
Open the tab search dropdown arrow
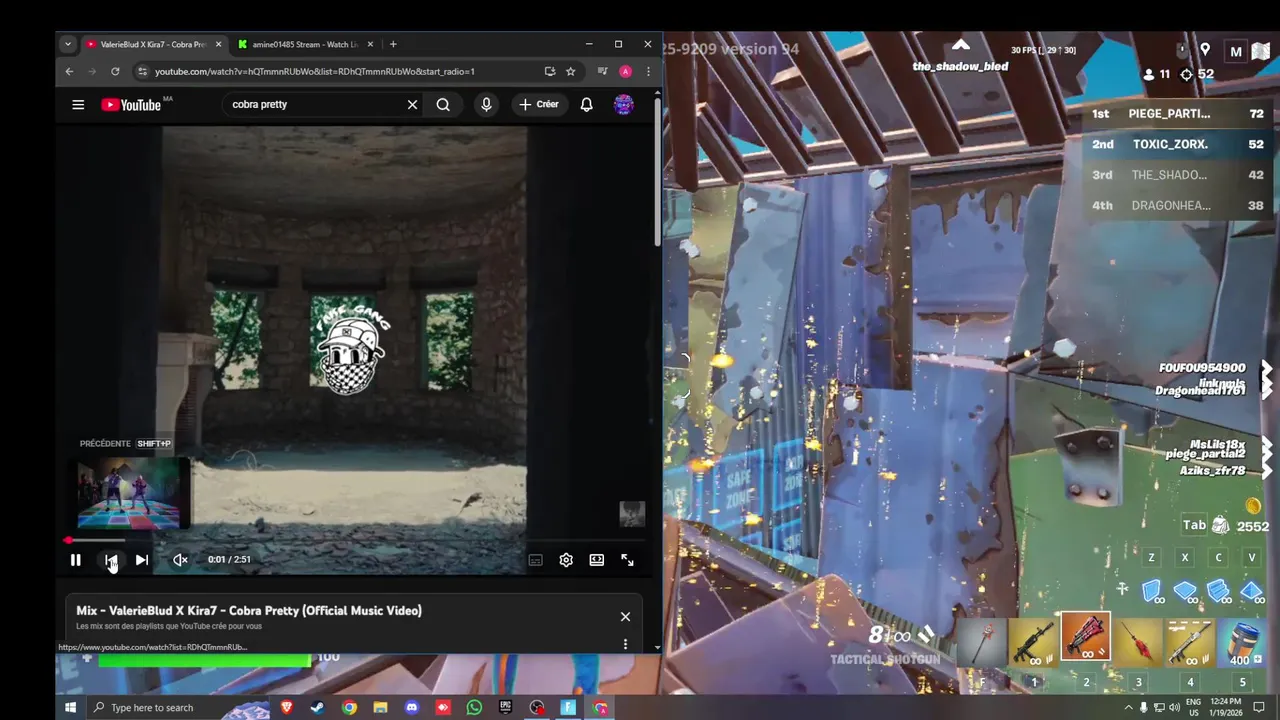point(67,44)
